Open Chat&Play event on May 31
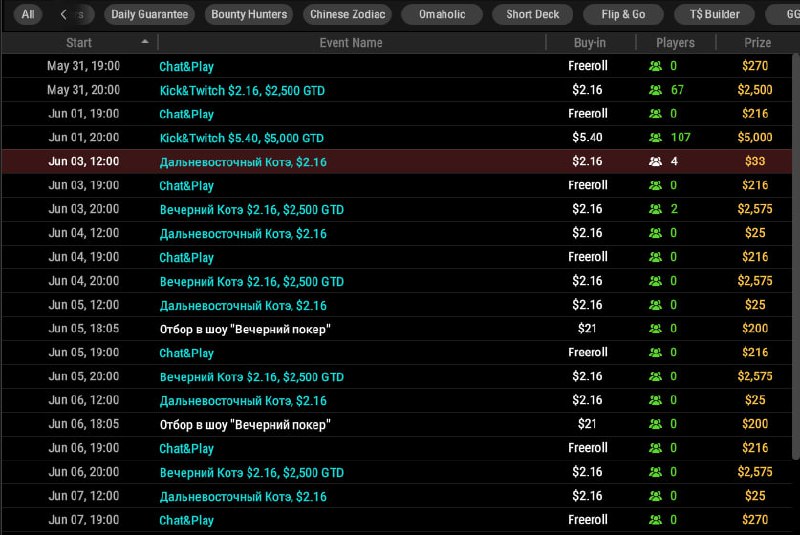The width and height of the screenshot is (800, 535). click(x=186, y=66)
